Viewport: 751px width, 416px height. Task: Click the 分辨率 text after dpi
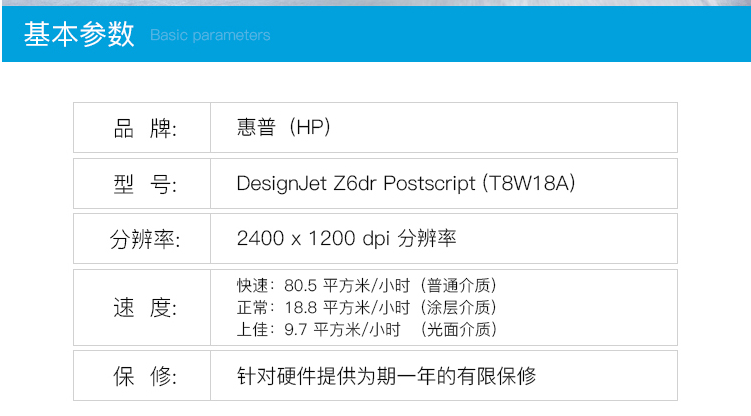[427, 238]
